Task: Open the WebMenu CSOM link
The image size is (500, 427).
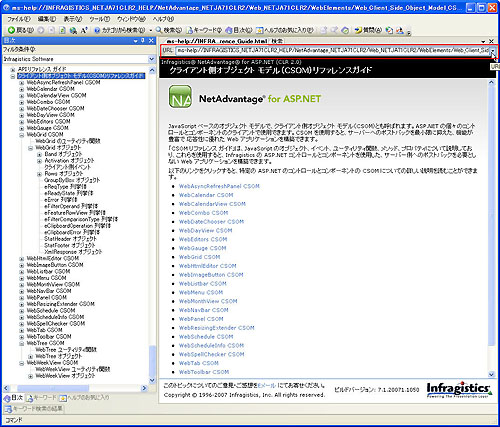Action: [201, 293]
